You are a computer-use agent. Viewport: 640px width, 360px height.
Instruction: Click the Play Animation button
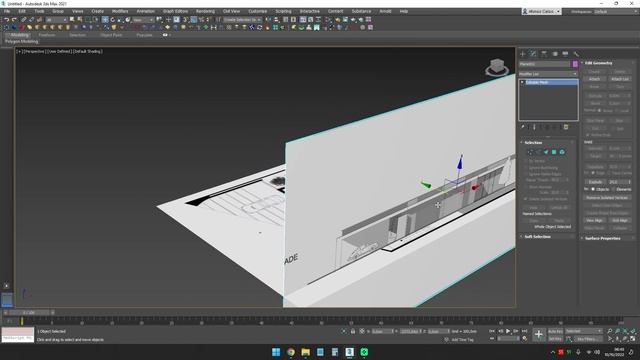click(x=508, y=331)
